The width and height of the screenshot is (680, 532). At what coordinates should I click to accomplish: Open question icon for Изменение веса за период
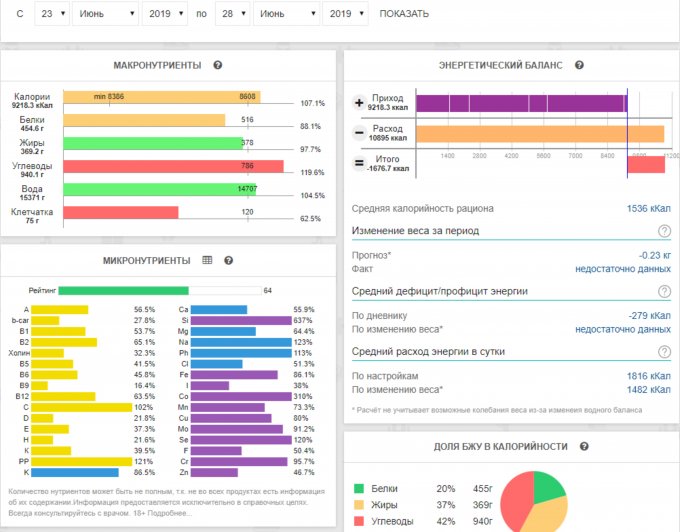pyautogui.click(x=664, y=231)
